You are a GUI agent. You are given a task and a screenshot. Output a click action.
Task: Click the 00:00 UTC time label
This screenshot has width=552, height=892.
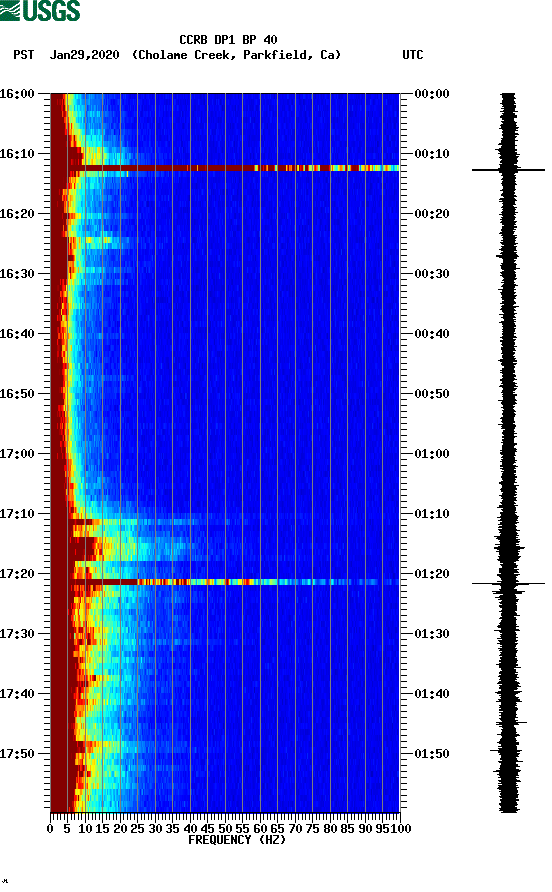432,94
